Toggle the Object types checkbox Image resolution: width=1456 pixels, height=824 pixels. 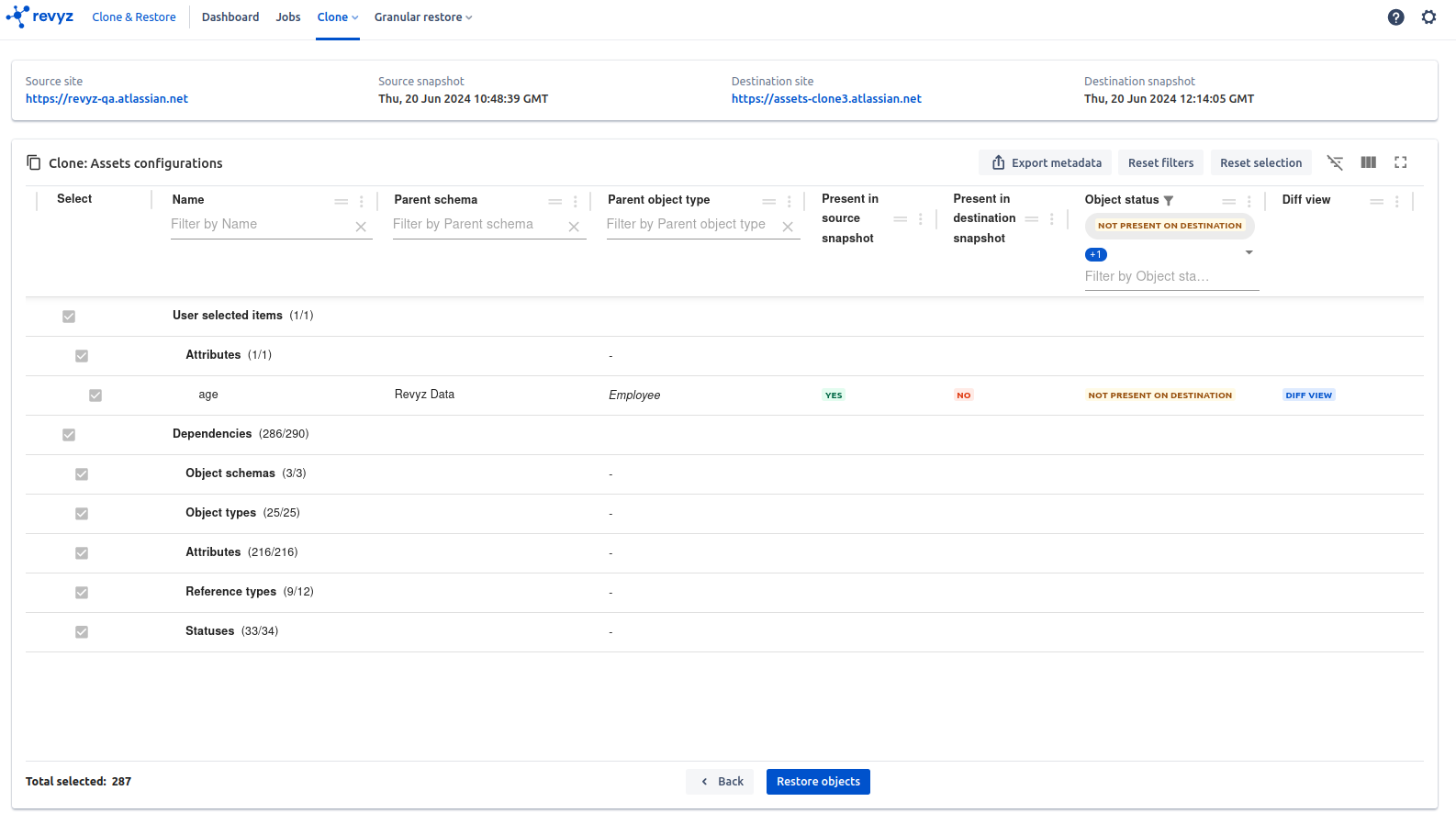tap(82, 514)
